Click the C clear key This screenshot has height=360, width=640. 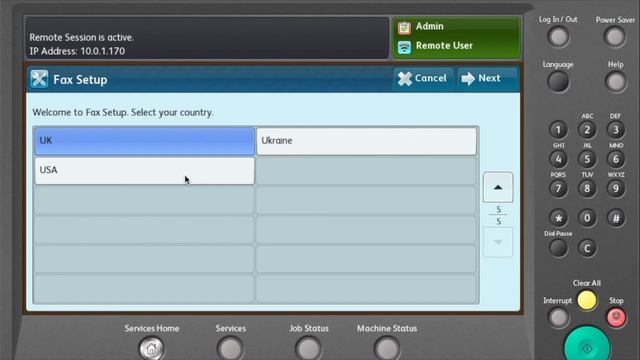pos(587,248)
